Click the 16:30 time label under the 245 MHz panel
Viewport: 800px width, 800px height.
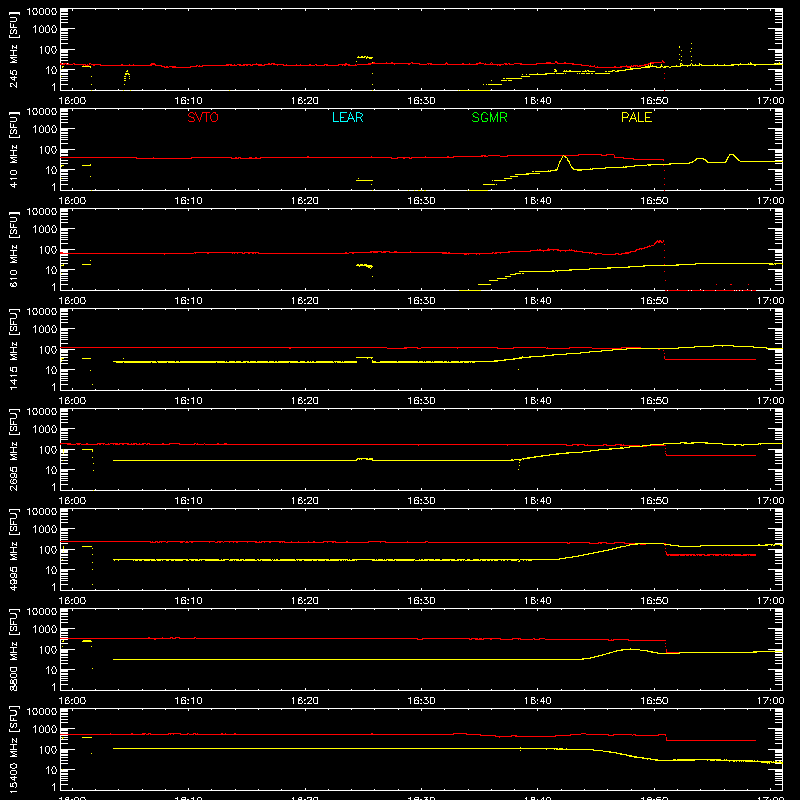421,101
